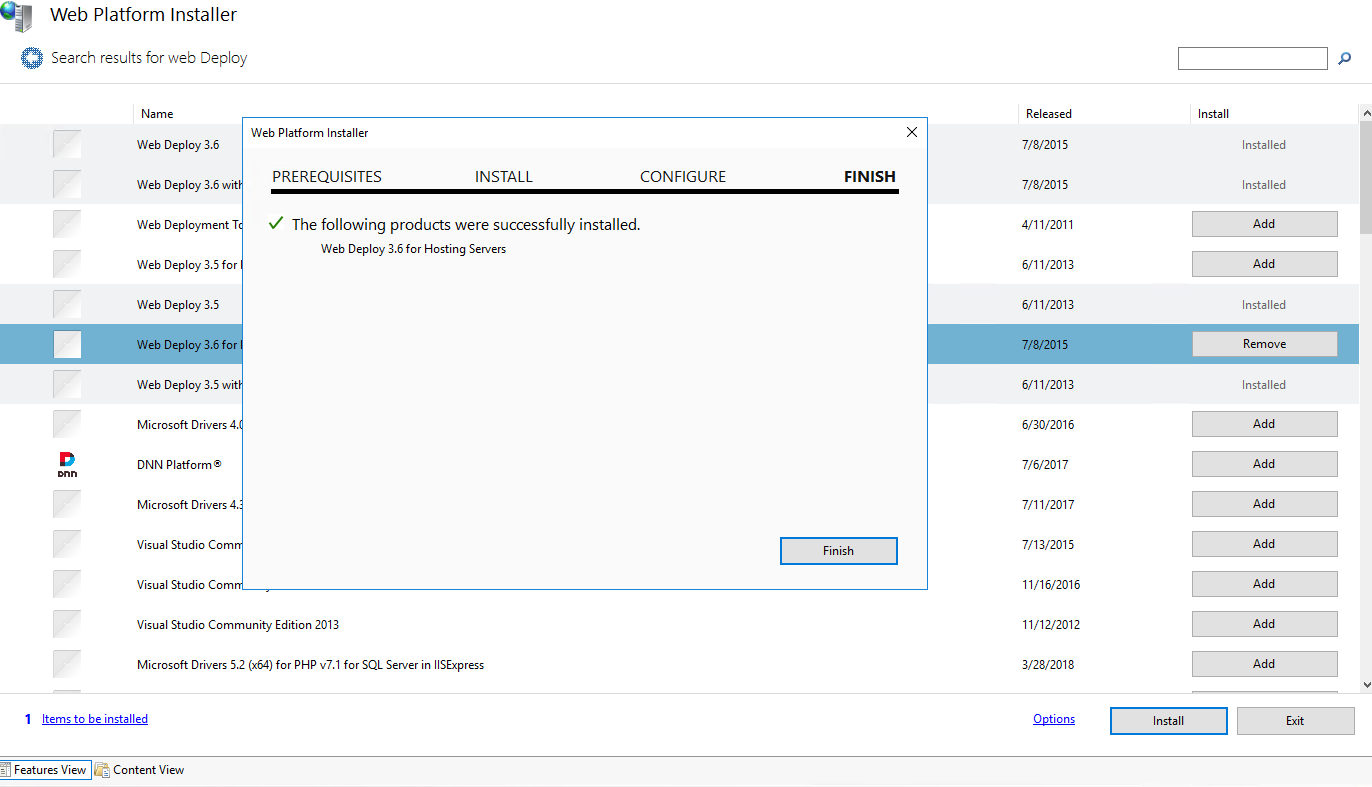Click the CONFIGURE step header
Viewport: 1372px width, 787px height.
pyautogui.click(x=683, y=177)
